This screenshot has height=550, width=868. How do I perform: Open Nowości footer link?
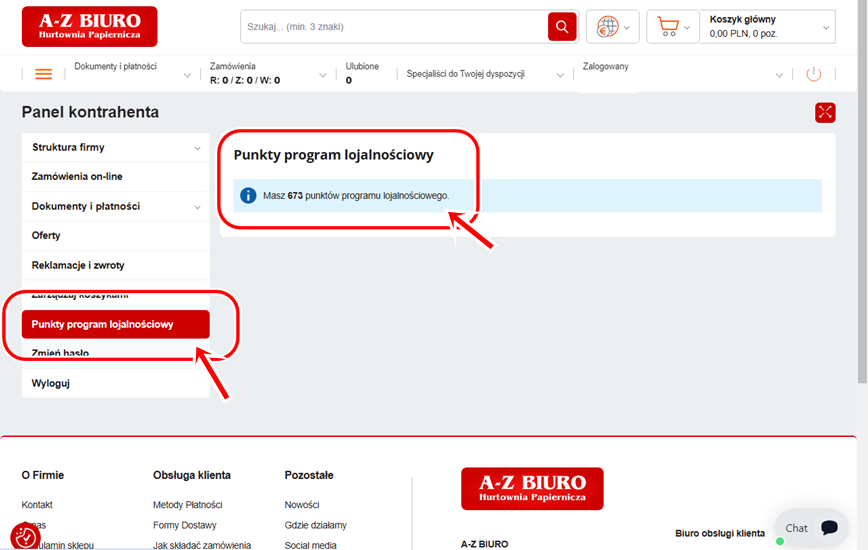coord(302,505)
